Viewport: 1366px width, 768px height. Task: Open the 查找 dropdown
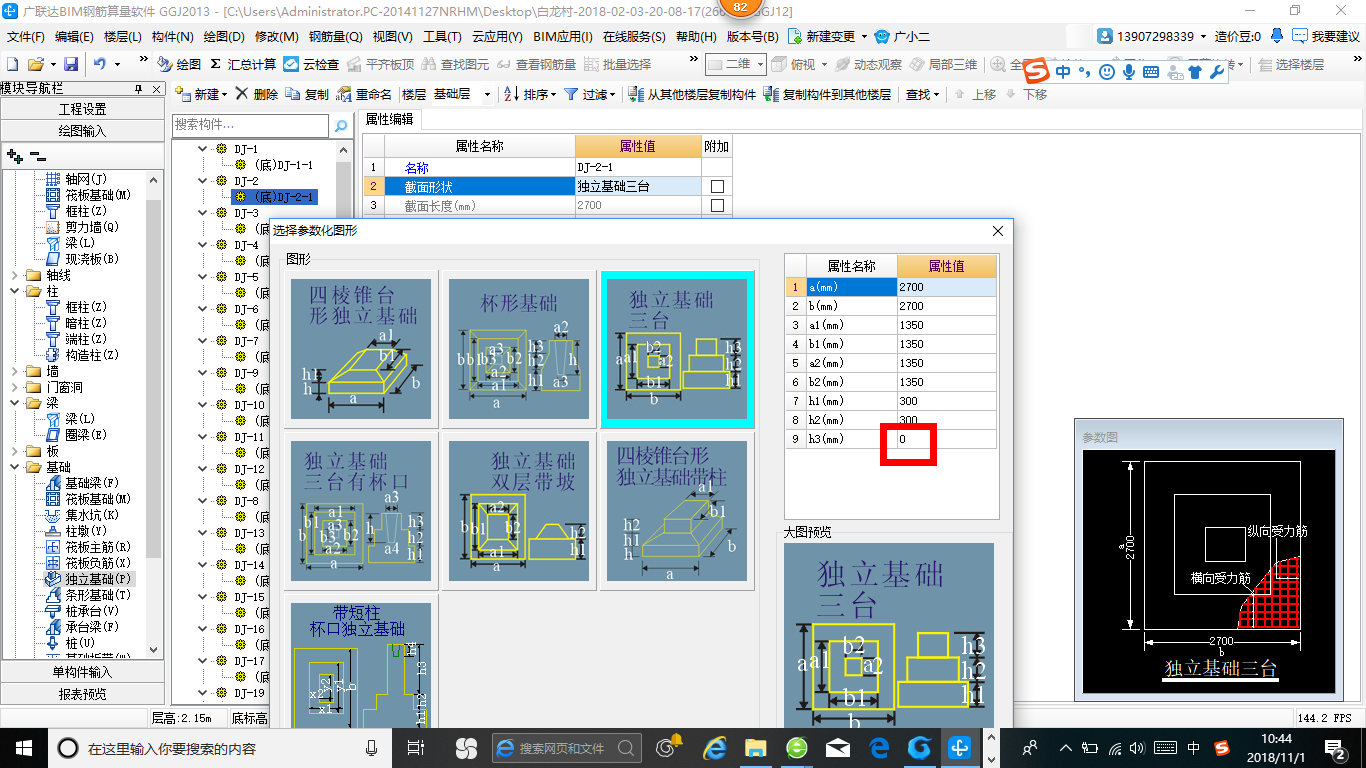pyautogui.click(x=923, y=94)
